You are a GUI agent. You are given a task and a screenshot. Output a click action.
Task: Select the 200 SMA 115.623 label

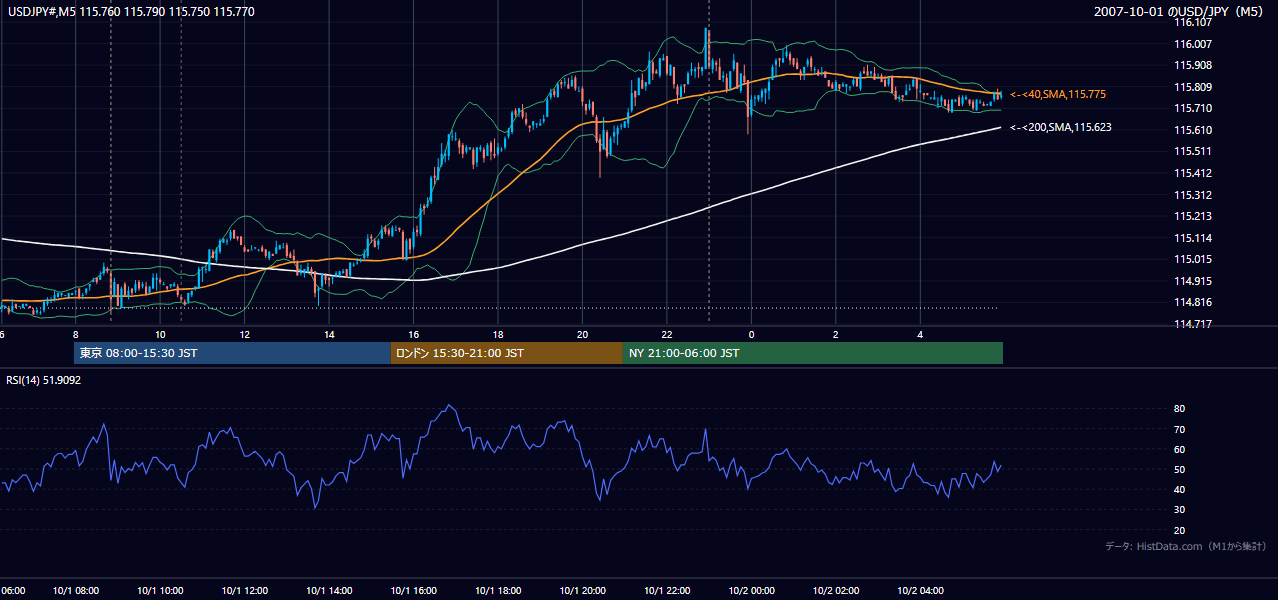point(1061,127)
